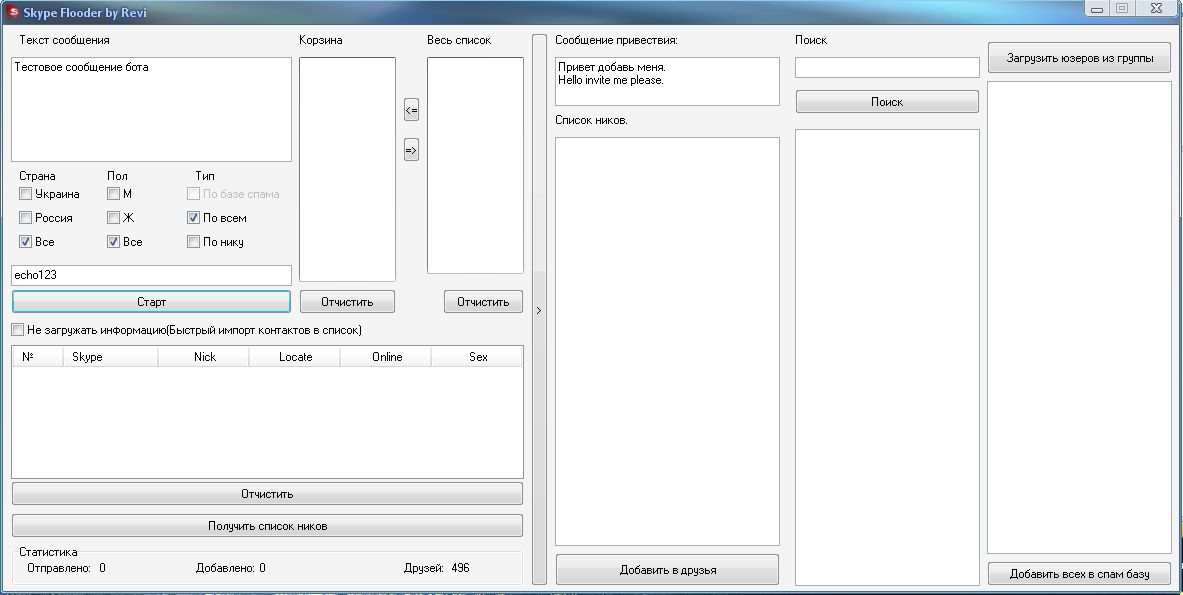Click the Список ников list box
This screenshot has height=595, width=1183.
pos(668,341)
